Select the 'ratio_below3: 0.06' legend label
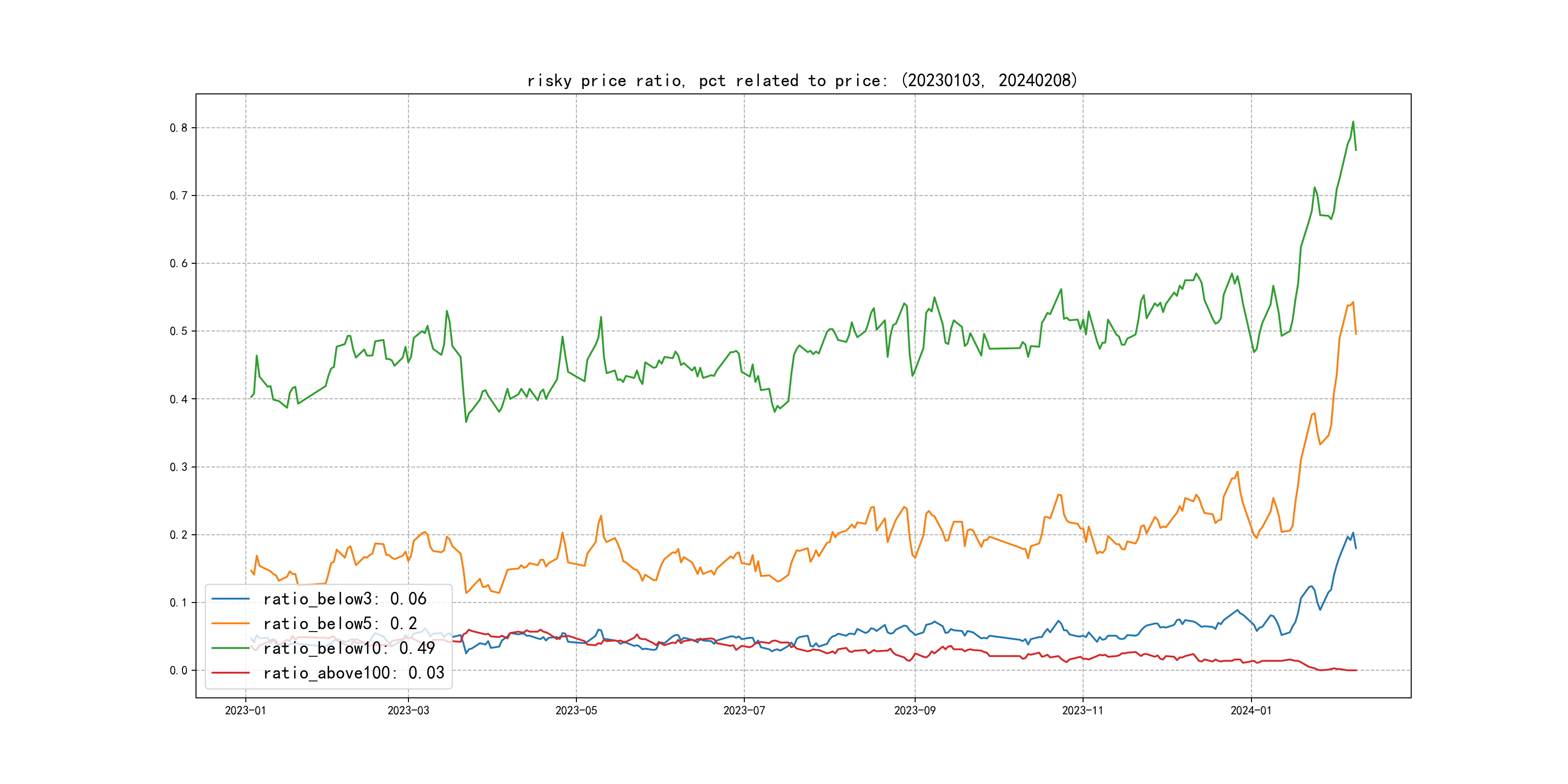This screenshot has width=1568, height=784. click(x=345, y=599)
